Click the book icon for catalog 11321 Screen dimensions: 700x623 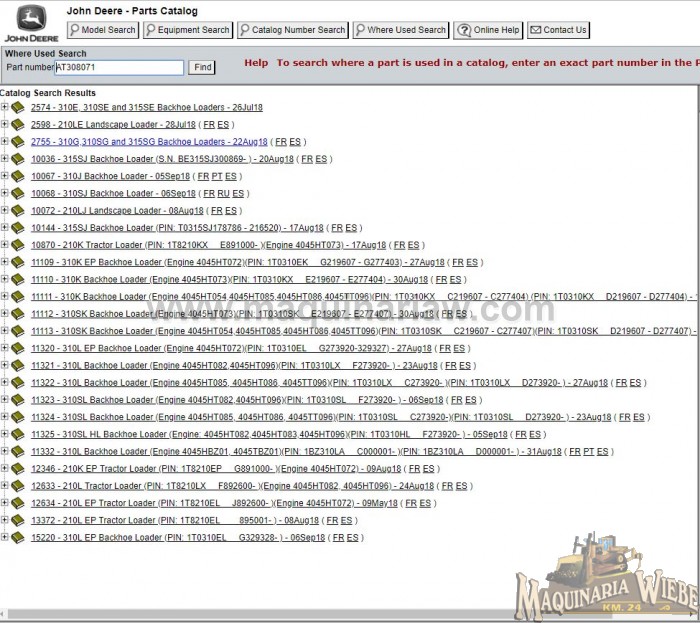click(17, 366)
